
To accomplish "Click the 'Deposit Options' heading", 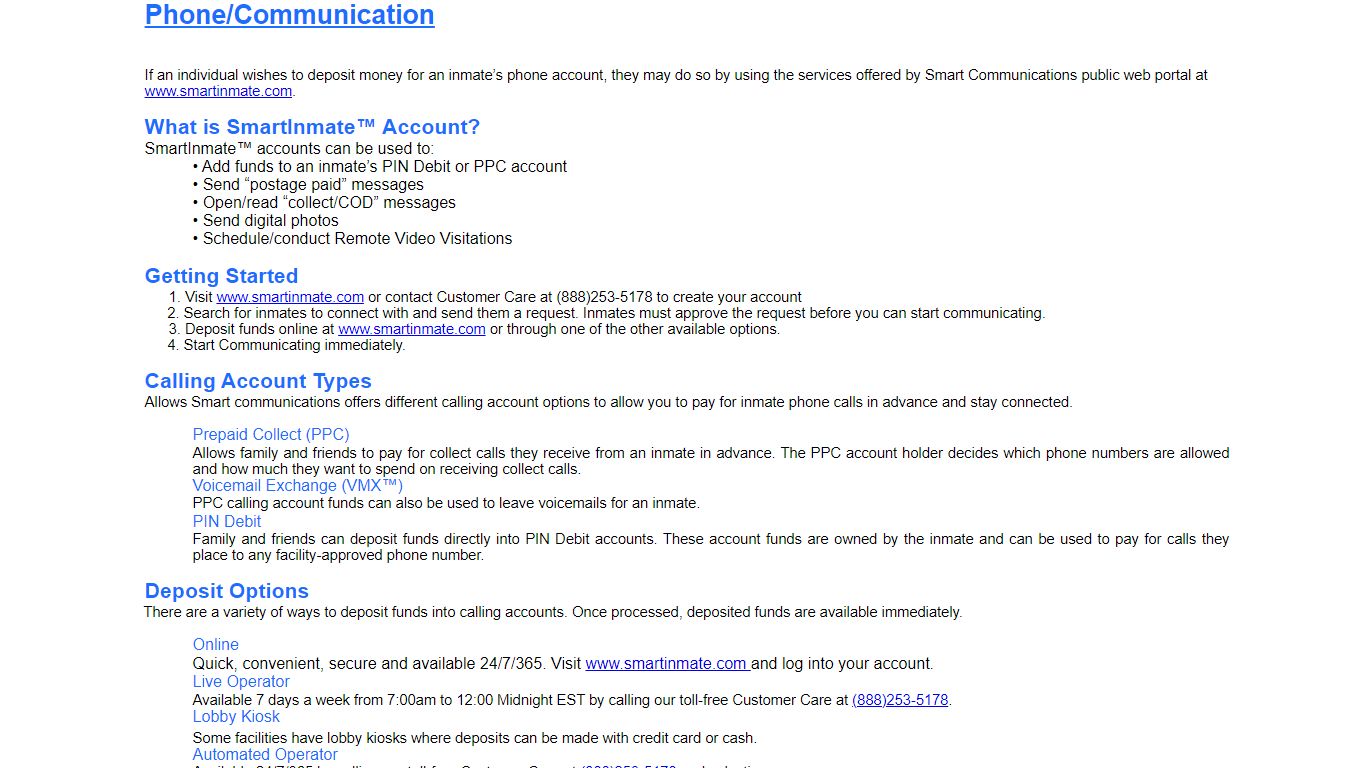I will 227,591.
